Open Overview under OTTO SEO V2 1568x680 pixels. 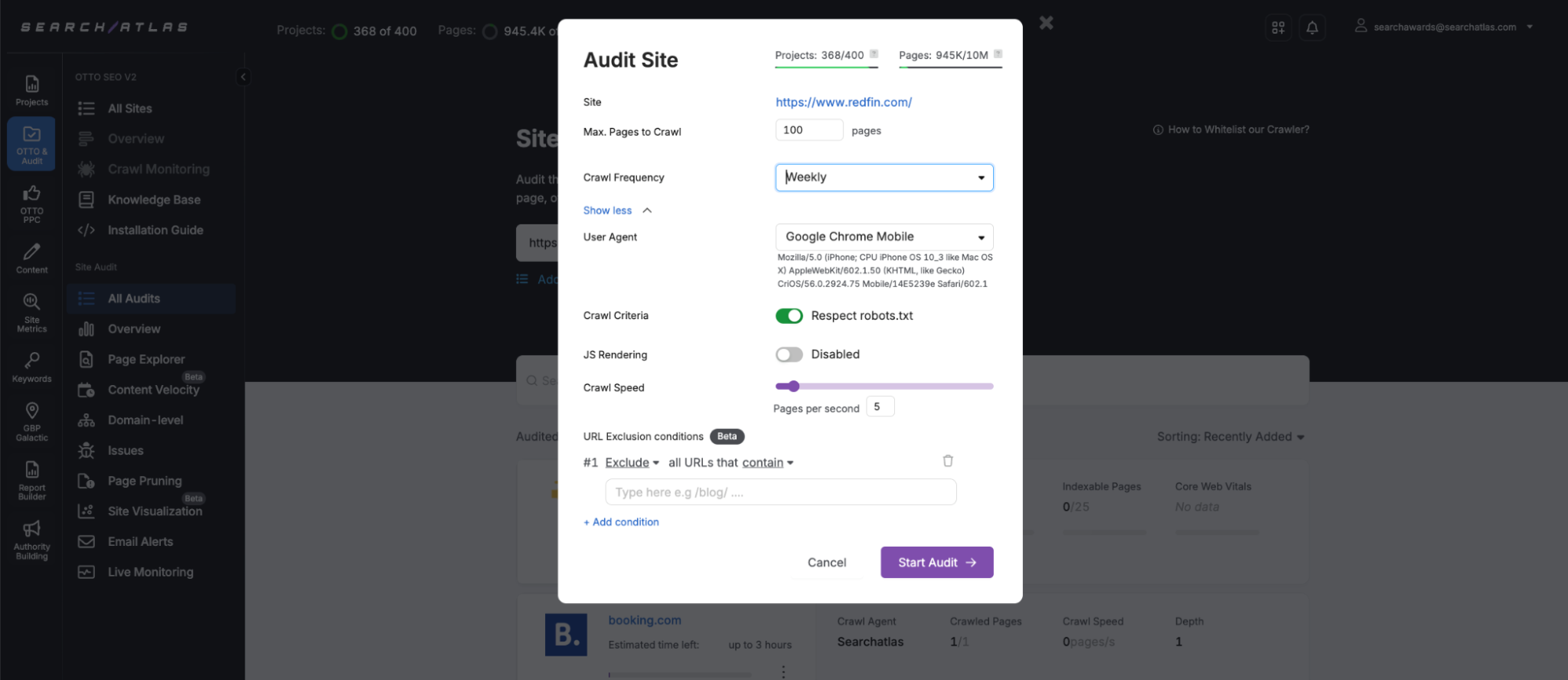point(136,139)
